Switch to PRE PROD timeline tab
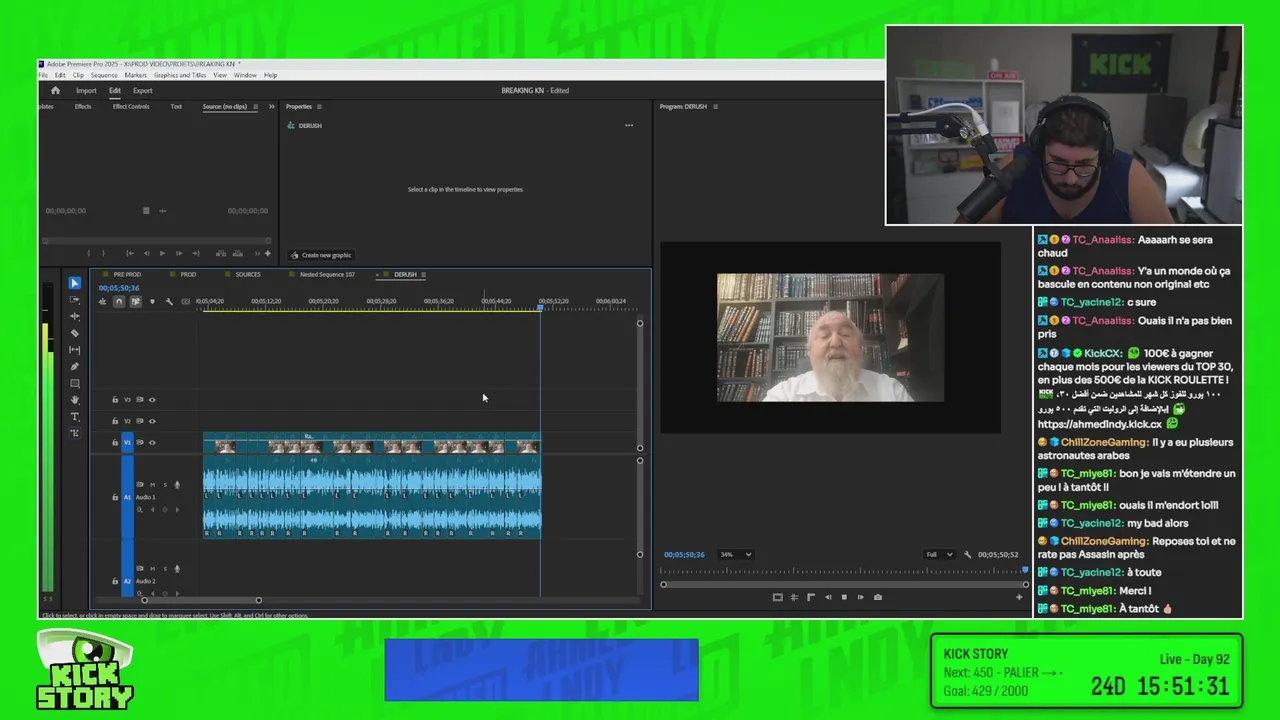This screenshot has height=720, width=1280. (x=127, y=274)
